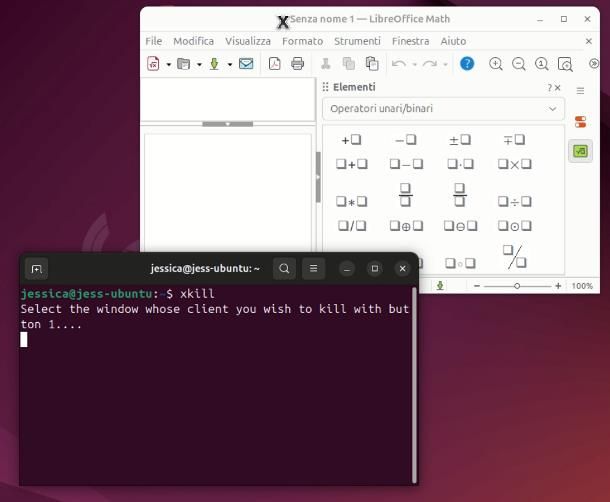
Task: Insert the wideslash diagonal fraction element
Action: click(514, 256)
